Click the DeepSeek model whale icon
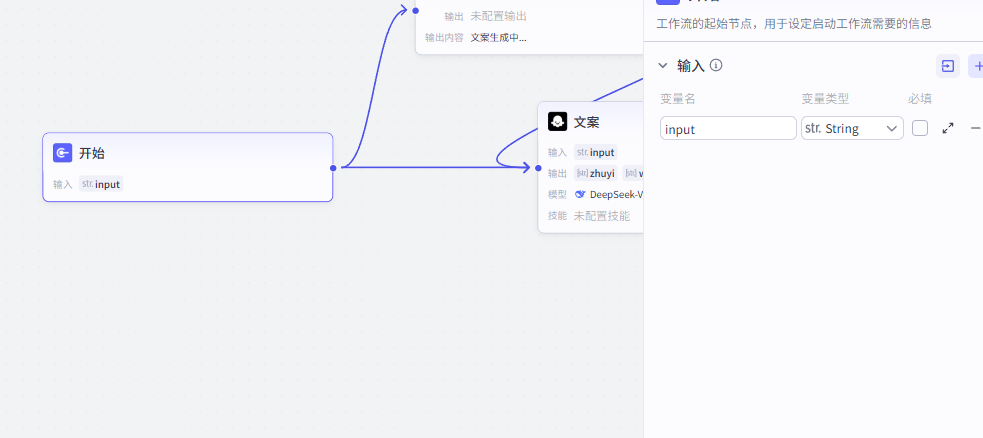 click(580, 194)
